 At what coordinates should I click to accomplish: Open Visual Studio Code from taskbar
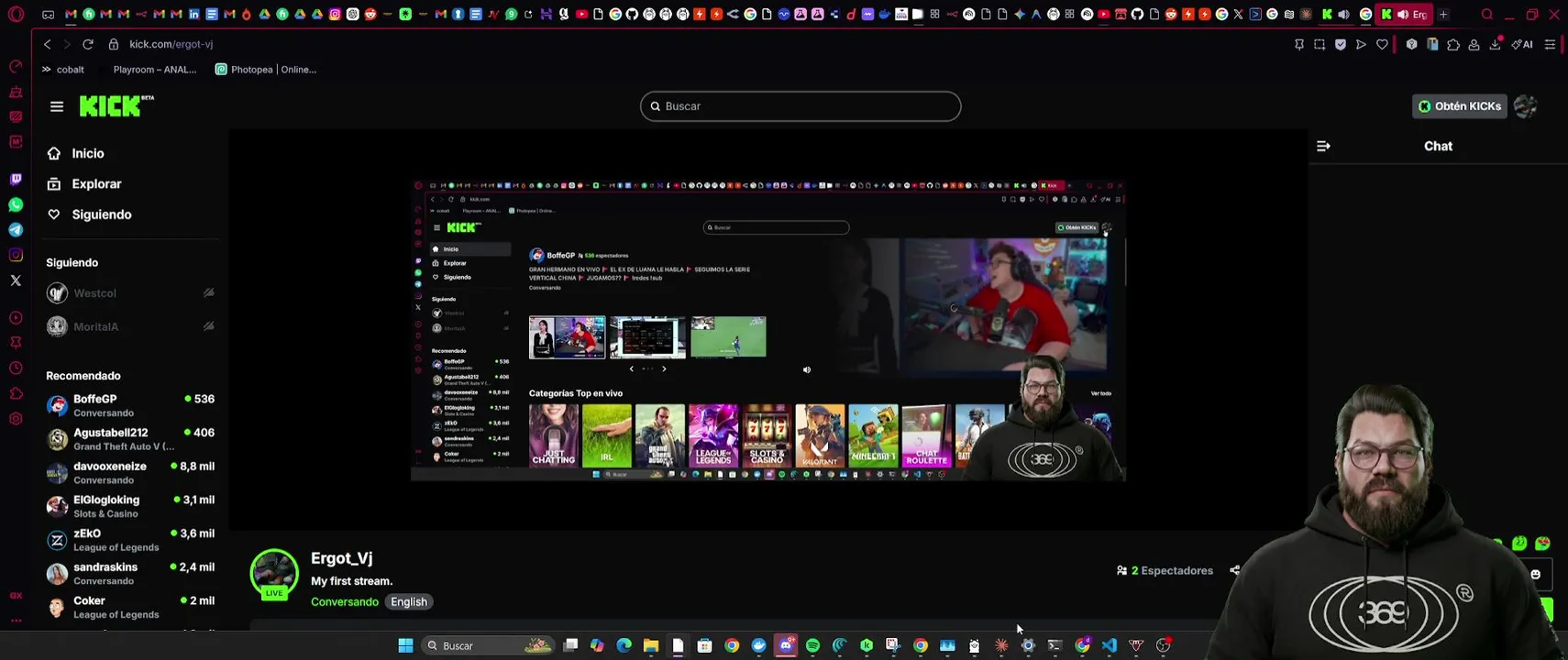tap(1110, 645)
